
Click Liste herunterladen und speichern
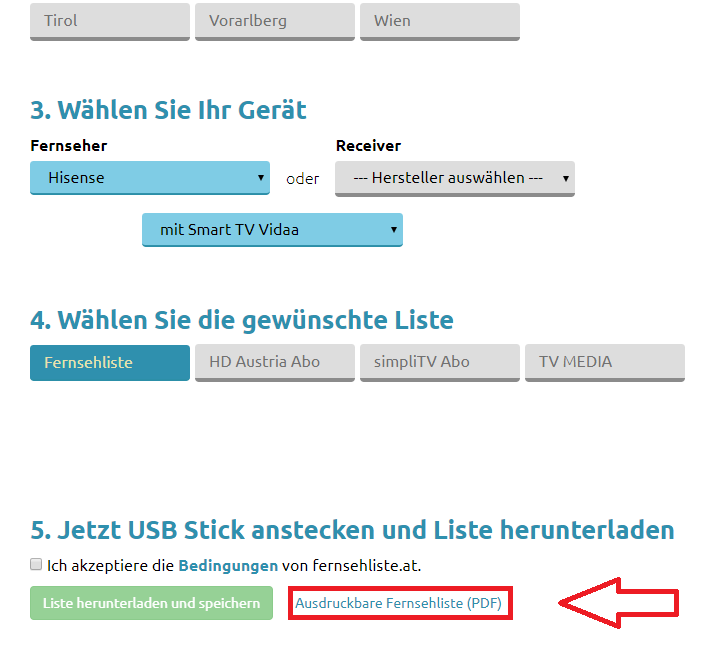click(151, 603)
